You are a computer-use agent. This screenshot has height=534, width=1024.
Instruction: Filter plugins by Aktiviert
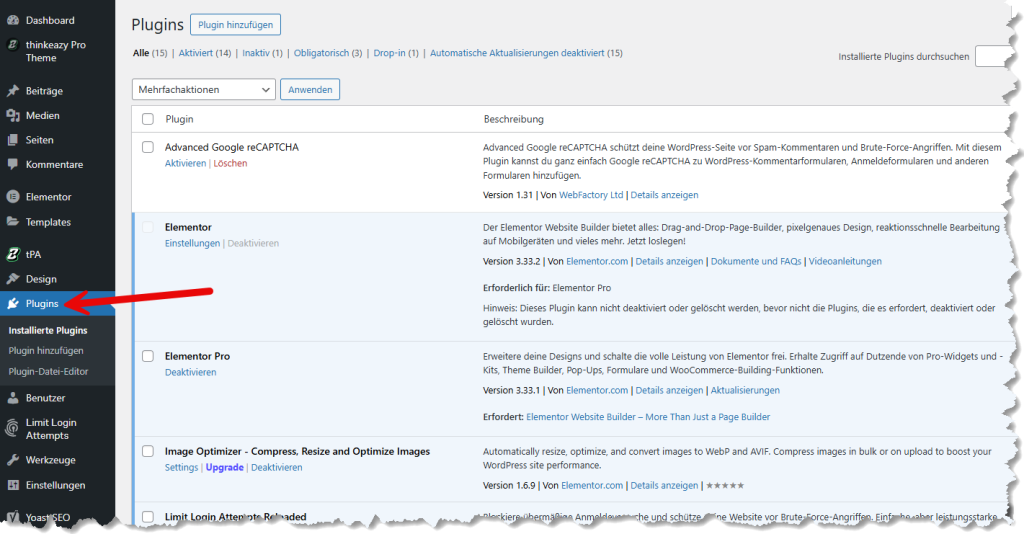[x=196, y=53]
